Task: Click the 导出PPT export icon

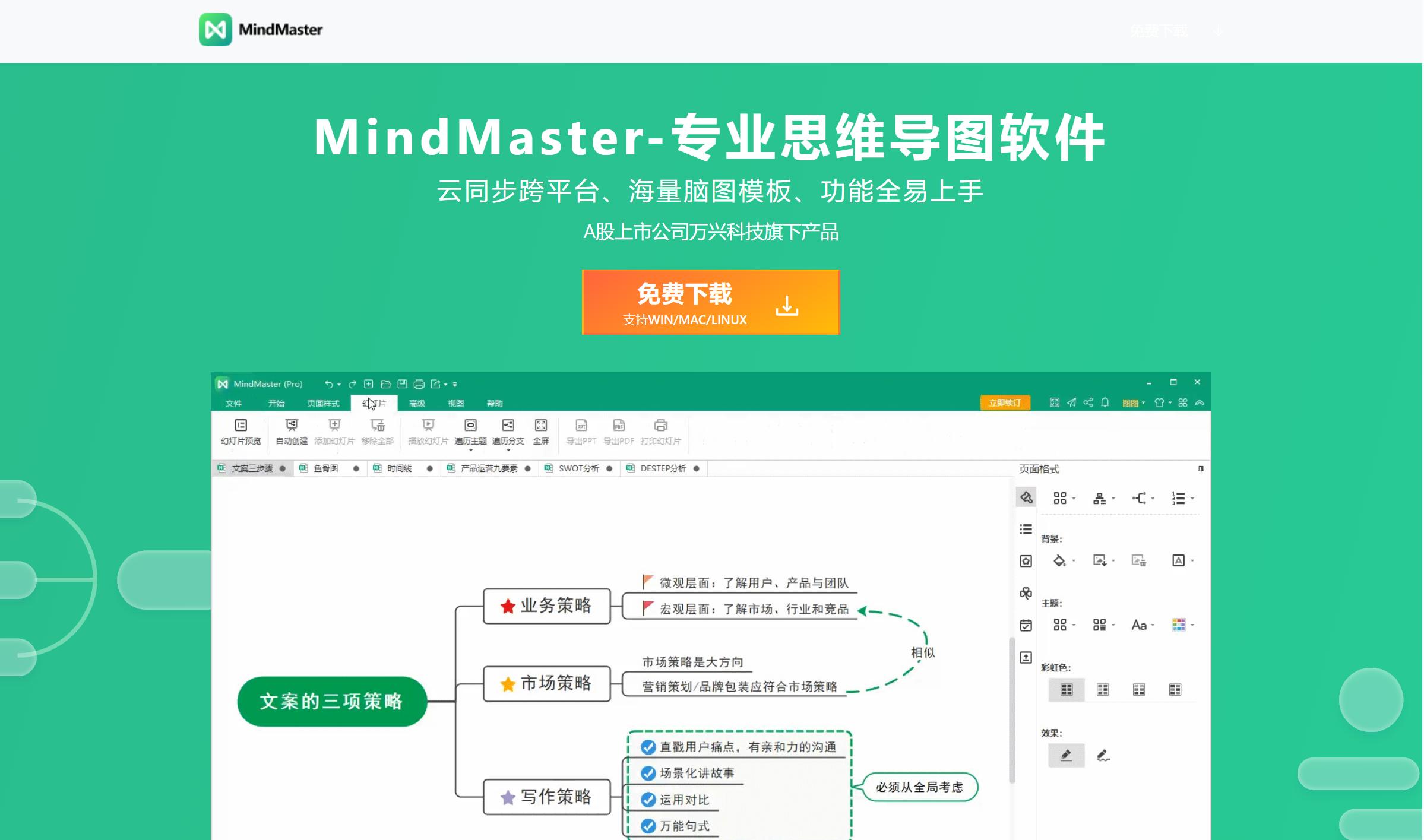Action: 581,425
